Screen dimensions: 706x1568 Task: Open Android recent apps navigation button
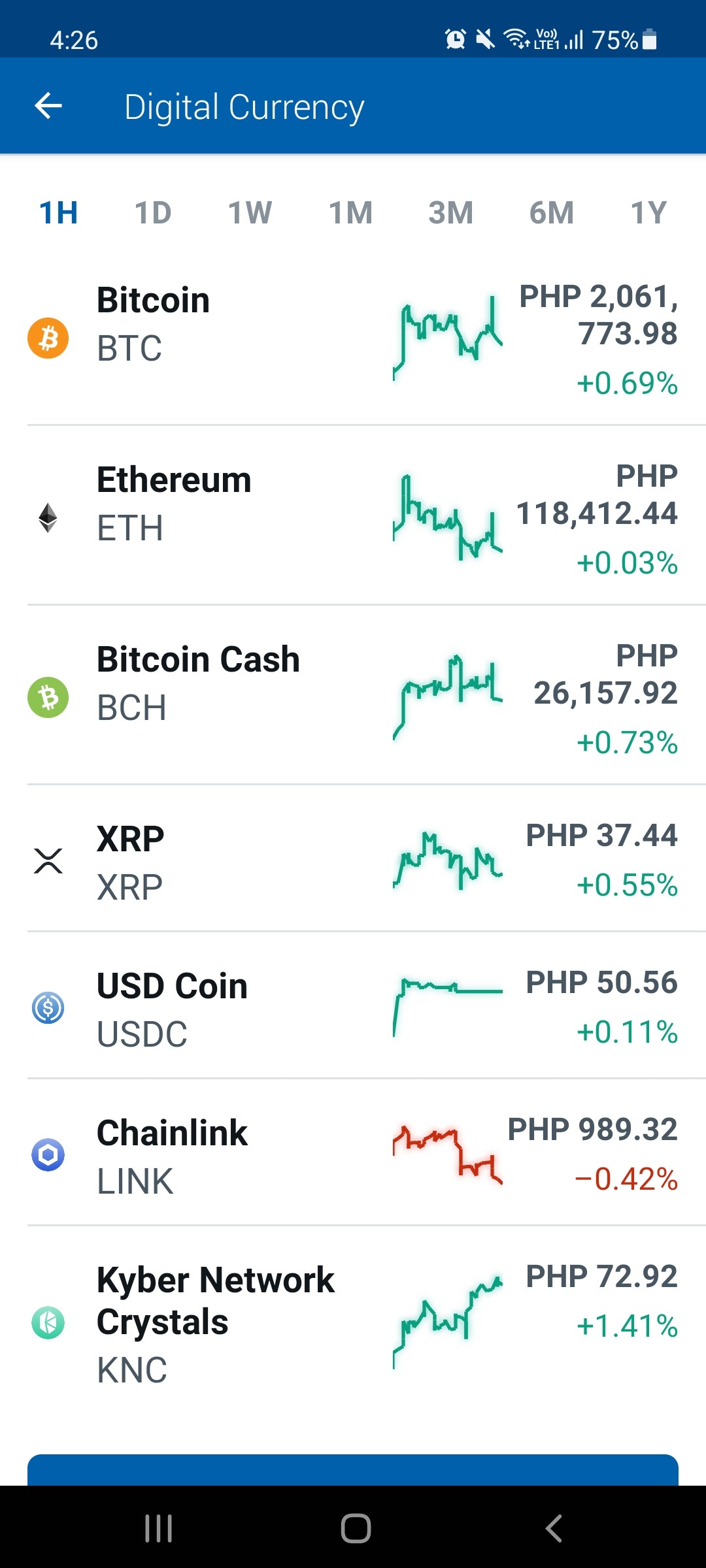pyautogui.click(x=158, y=1528)
